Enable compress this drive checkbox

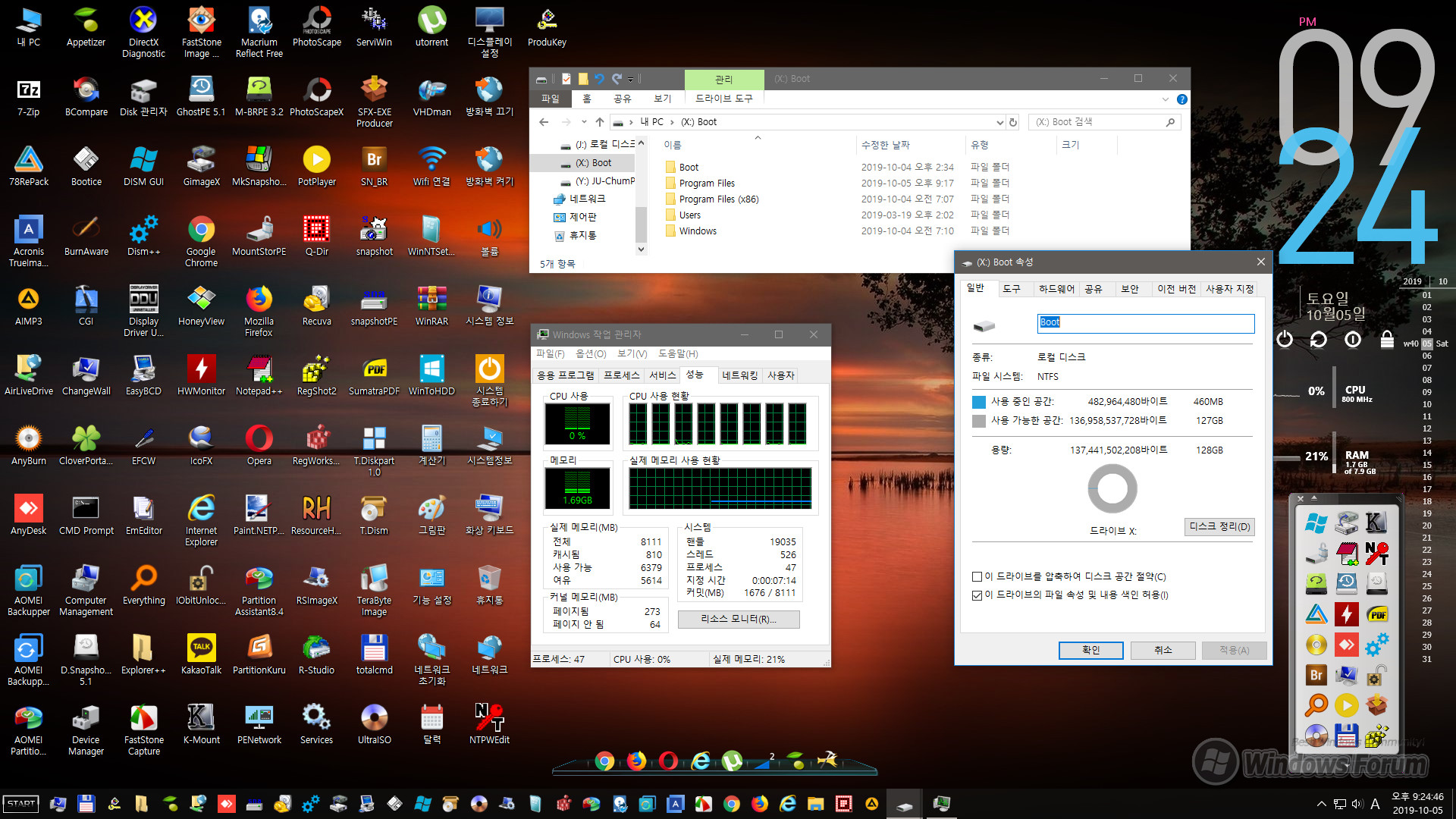pyautogui.click(x=977, y=576)
